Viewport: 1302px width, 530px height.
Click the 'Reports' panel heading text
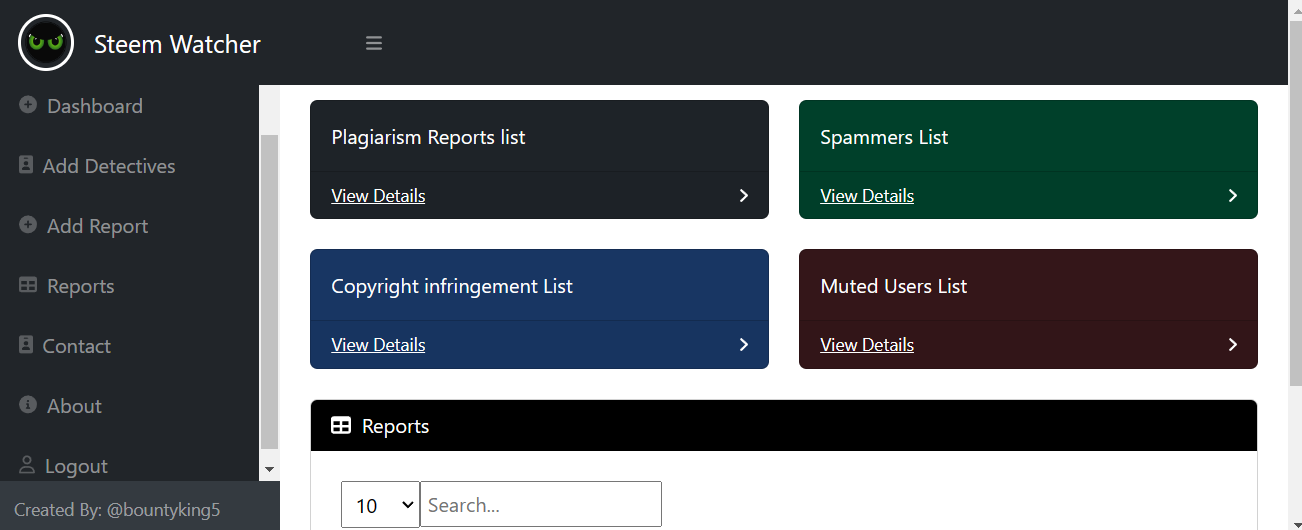click(x=395, y=426)
